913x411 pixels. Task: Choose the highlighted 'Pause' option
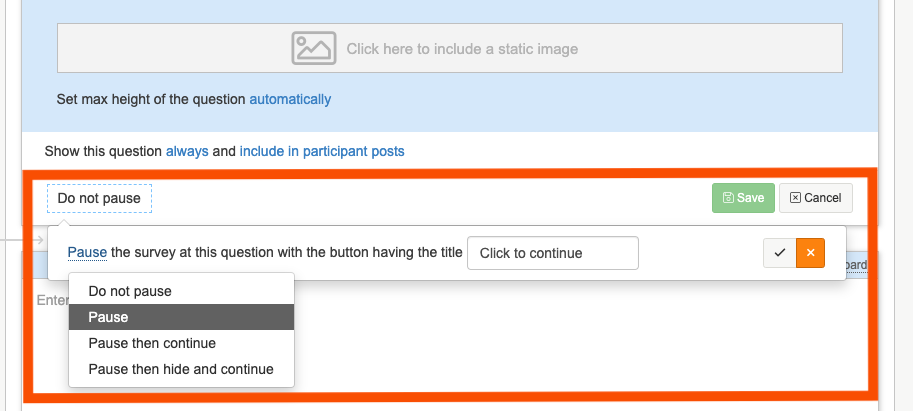click(108, 317)
